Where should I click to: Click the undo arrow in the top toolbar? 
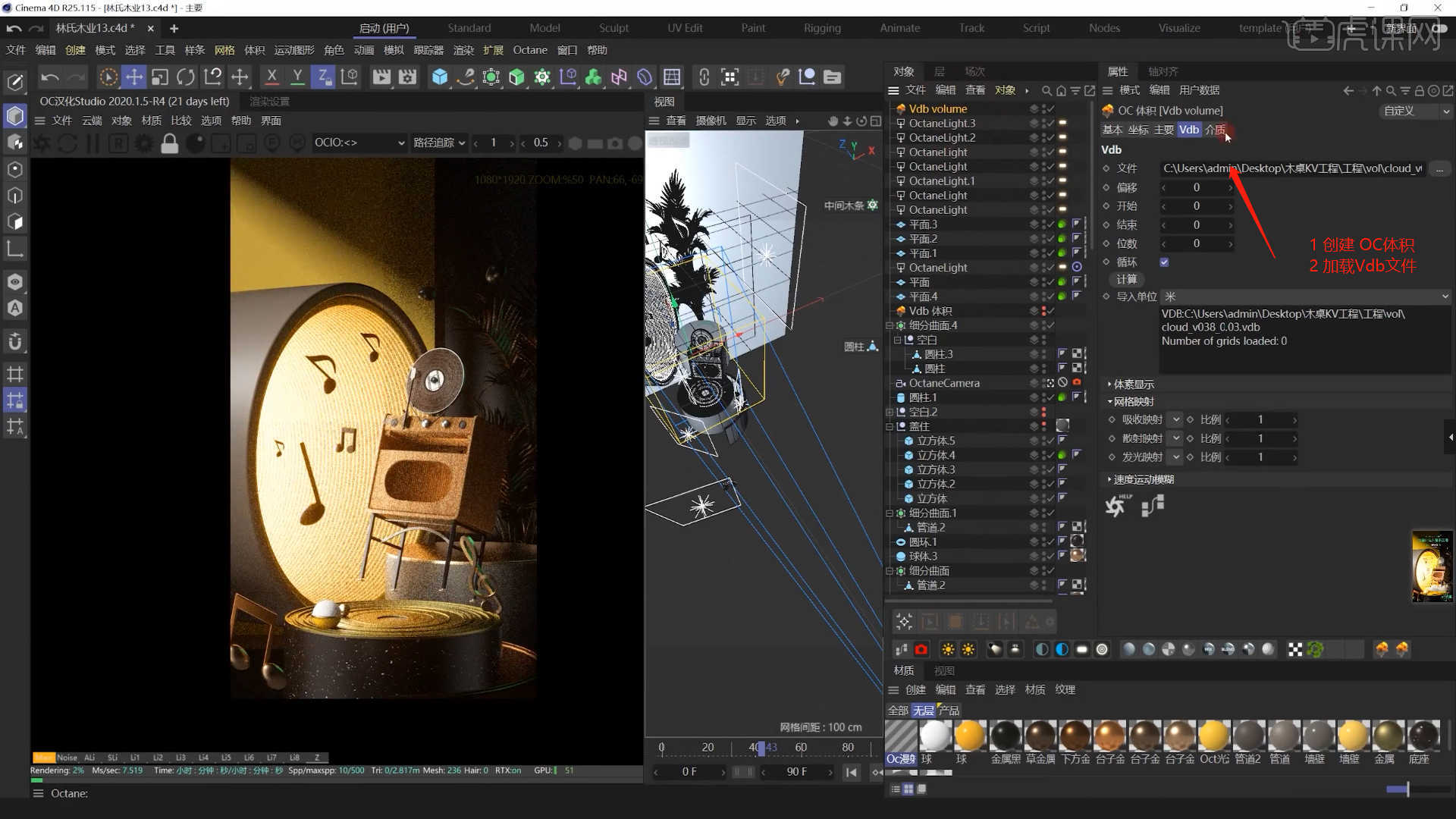tap(50, 77)
